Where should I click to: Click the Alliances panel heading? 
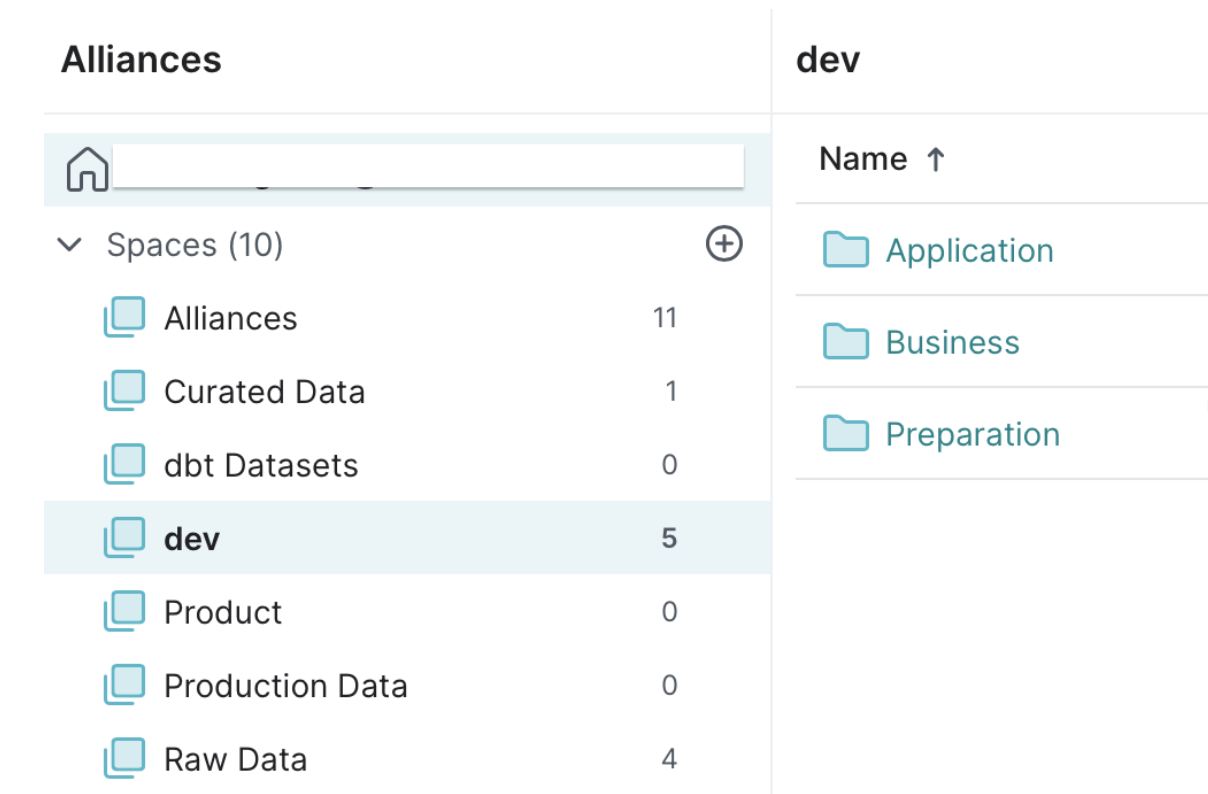pyautogui.click(x=140, y=60)
